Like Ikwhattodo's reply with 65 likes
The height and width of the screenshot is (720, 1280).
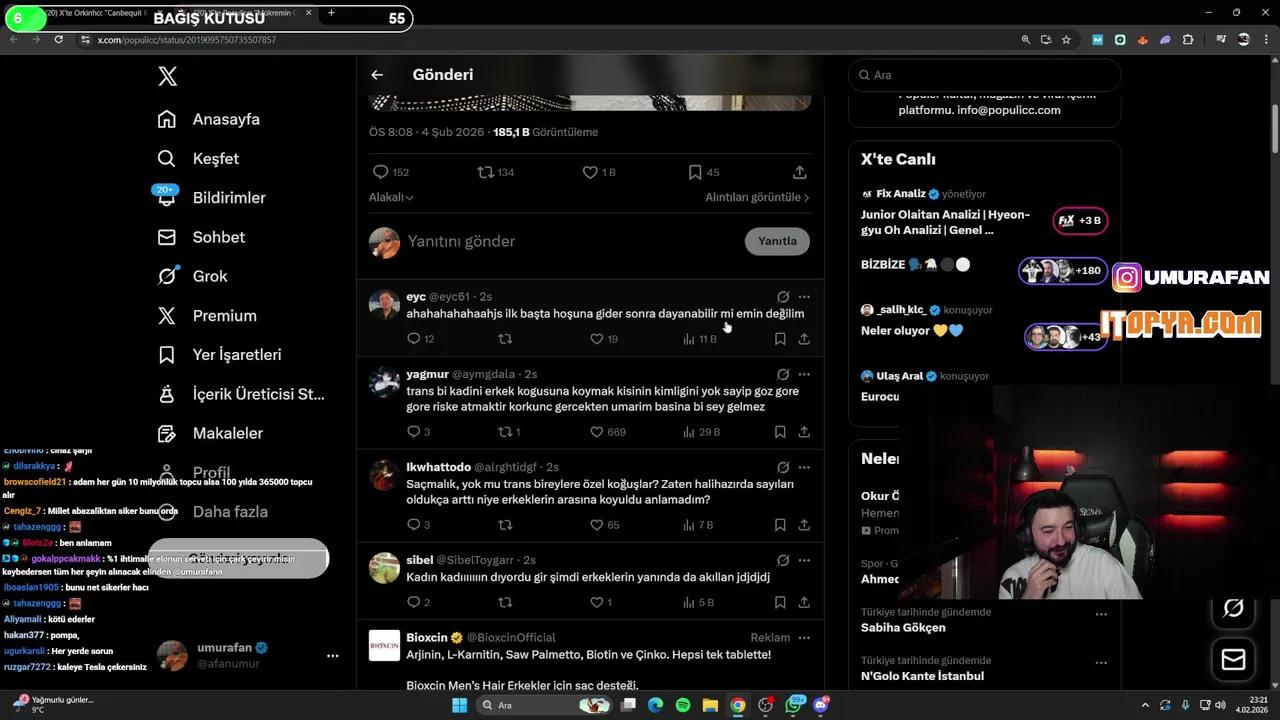tap(597, 525)
